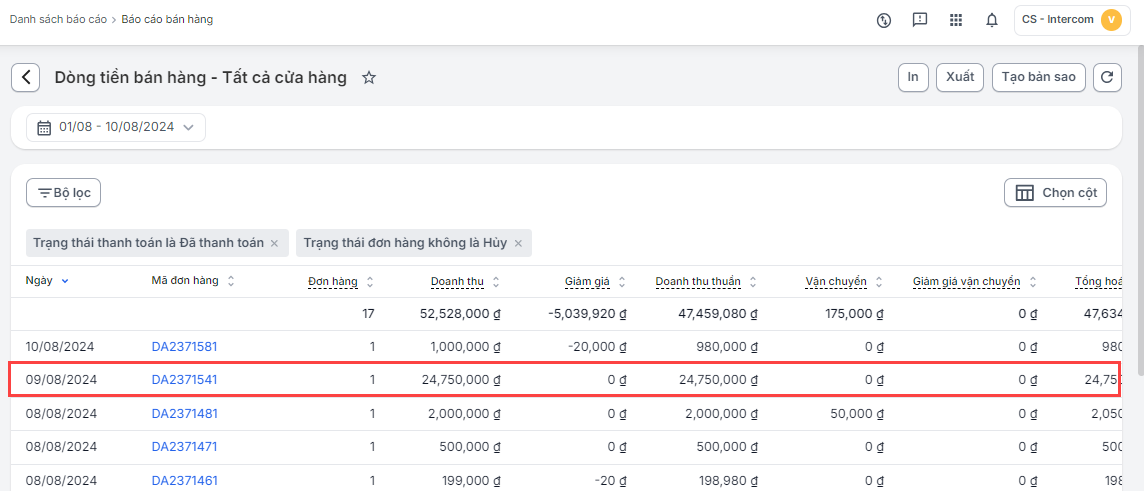This screenshot has width=1144, height=491.
Task: Click the back arrow button
Action: pyautogui.click(x=26, y=77)
